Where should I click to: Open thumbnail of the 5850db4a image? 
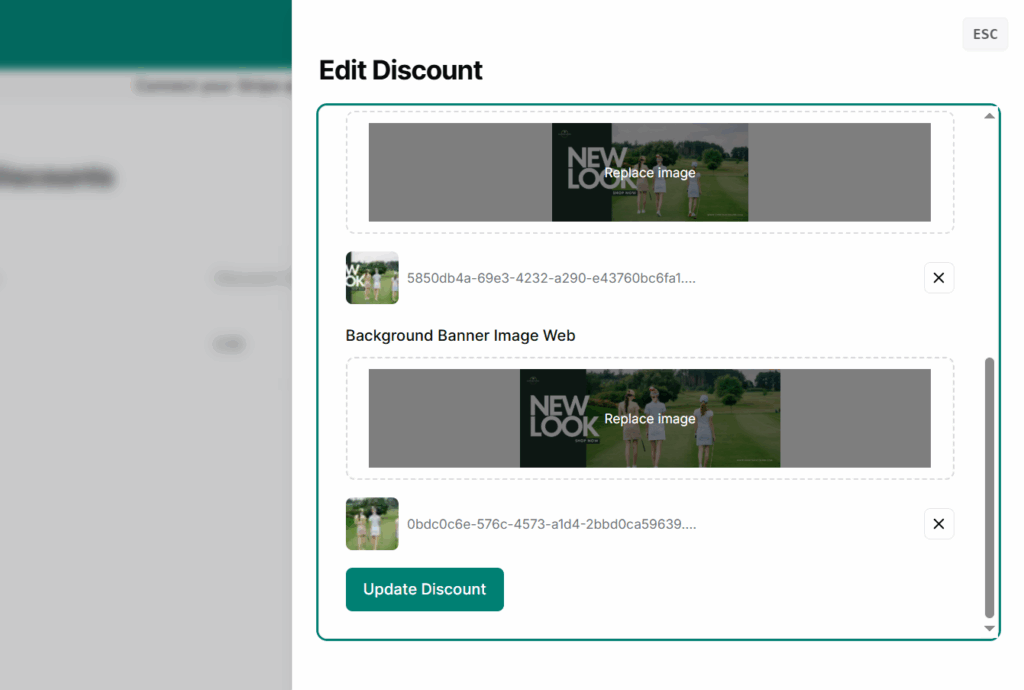pyautogui.click(x=372, y=278)
